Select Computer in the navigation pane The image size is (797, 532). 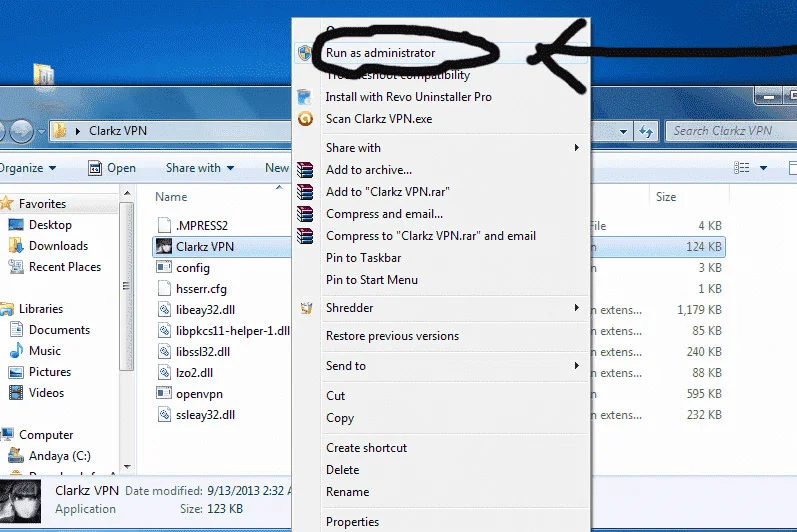click(x=46, y=435)
